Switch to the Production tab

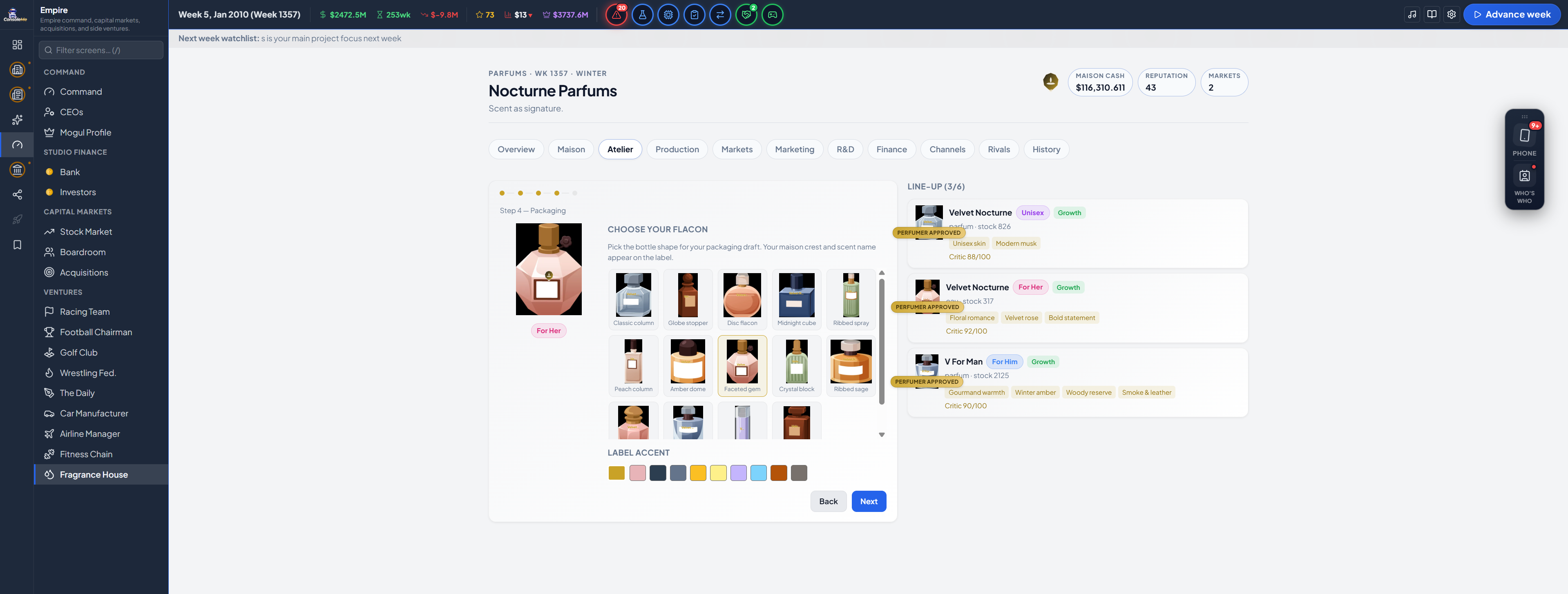[x=677, y=149]
